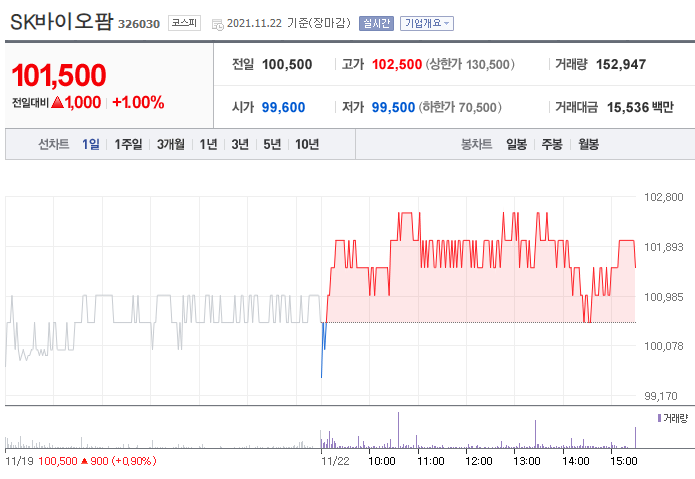Switch to the 일봉 candle chart
695x479 pixels.
(x=517, y=144)
